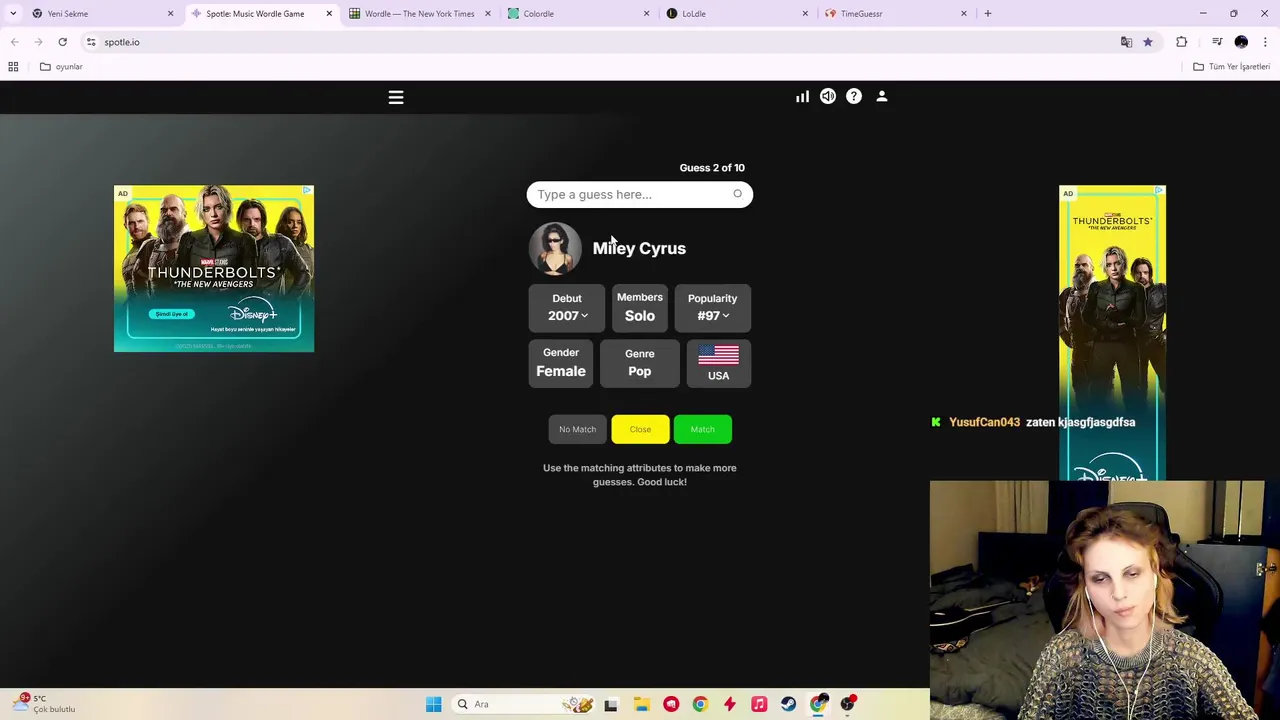The height and width of the screenshot is (720, 1280).
Task: Open the Chrome three-dot menu
Action: click(x=1265, y=42)
